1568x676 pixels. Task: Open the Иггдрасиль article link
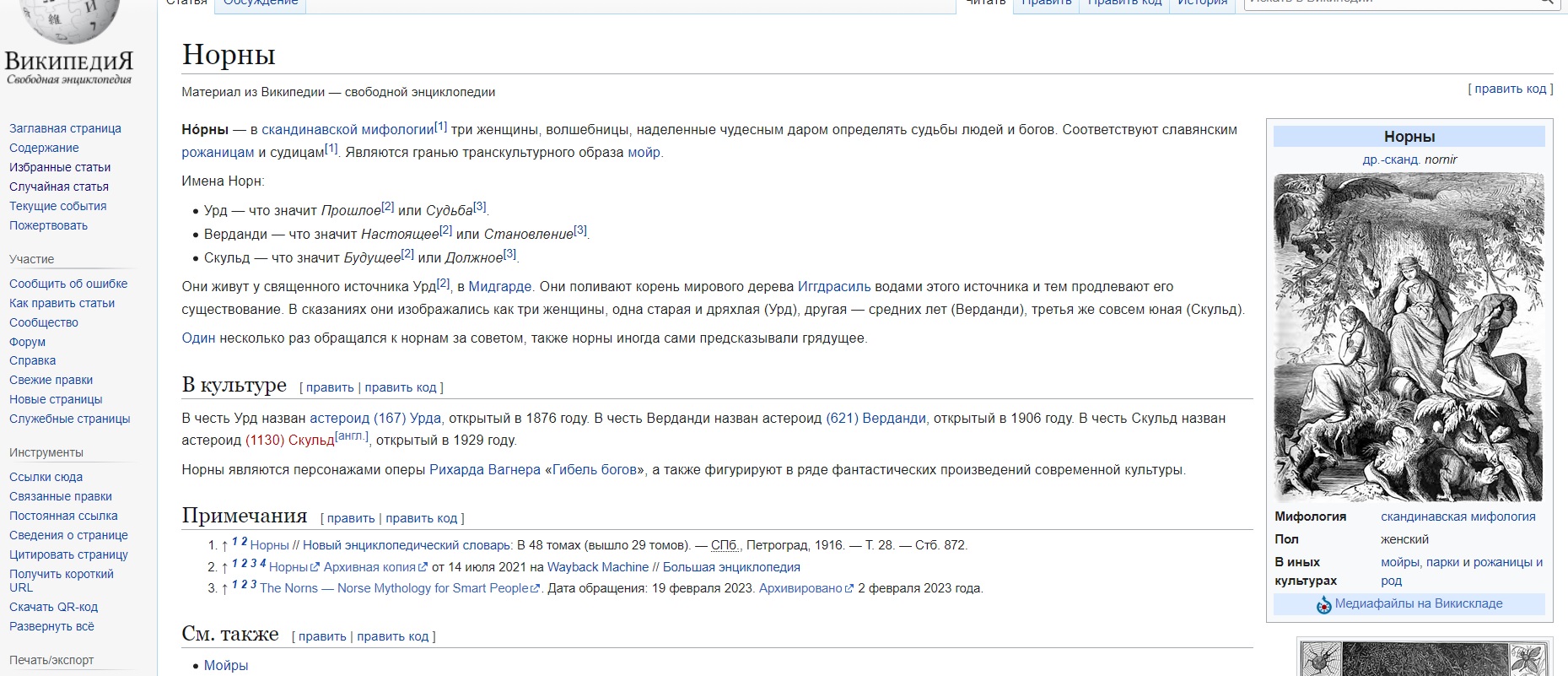tap(834, 287)
